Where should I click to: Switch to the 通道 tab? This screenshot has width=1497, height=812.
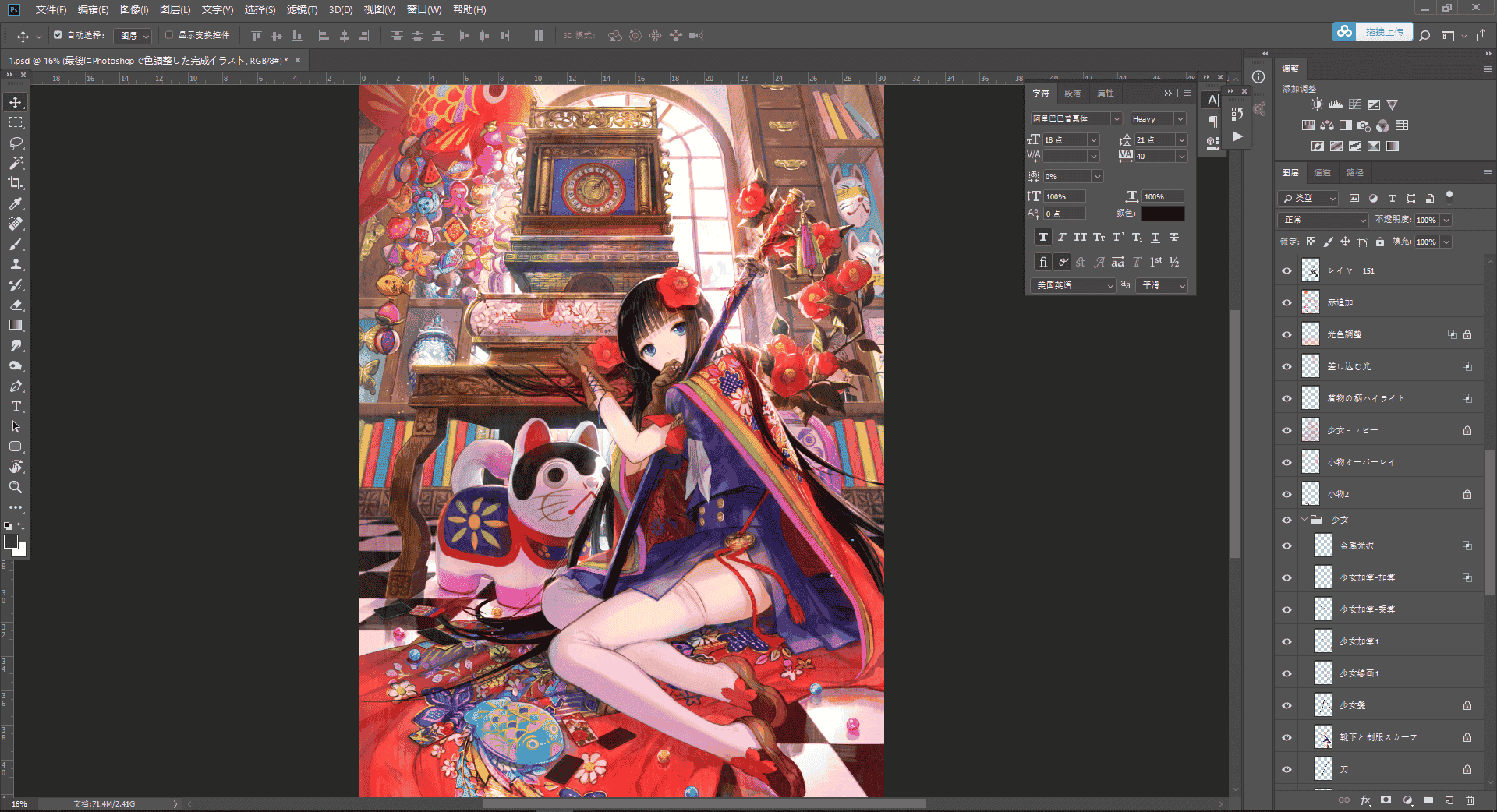(x=1322, y=173)
